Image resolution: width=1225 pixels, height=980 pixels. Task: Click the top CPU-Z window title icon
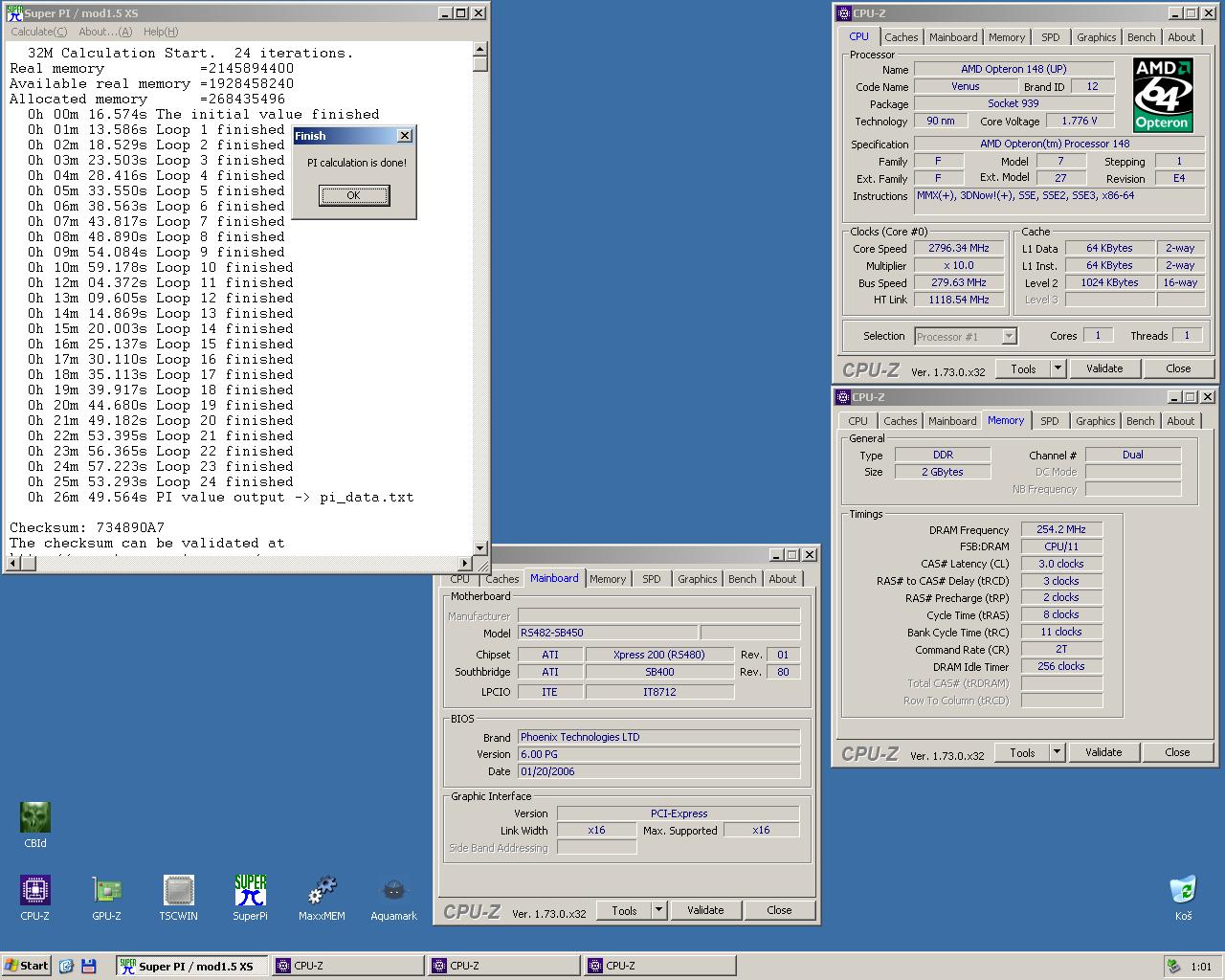[x=843, y=12]
